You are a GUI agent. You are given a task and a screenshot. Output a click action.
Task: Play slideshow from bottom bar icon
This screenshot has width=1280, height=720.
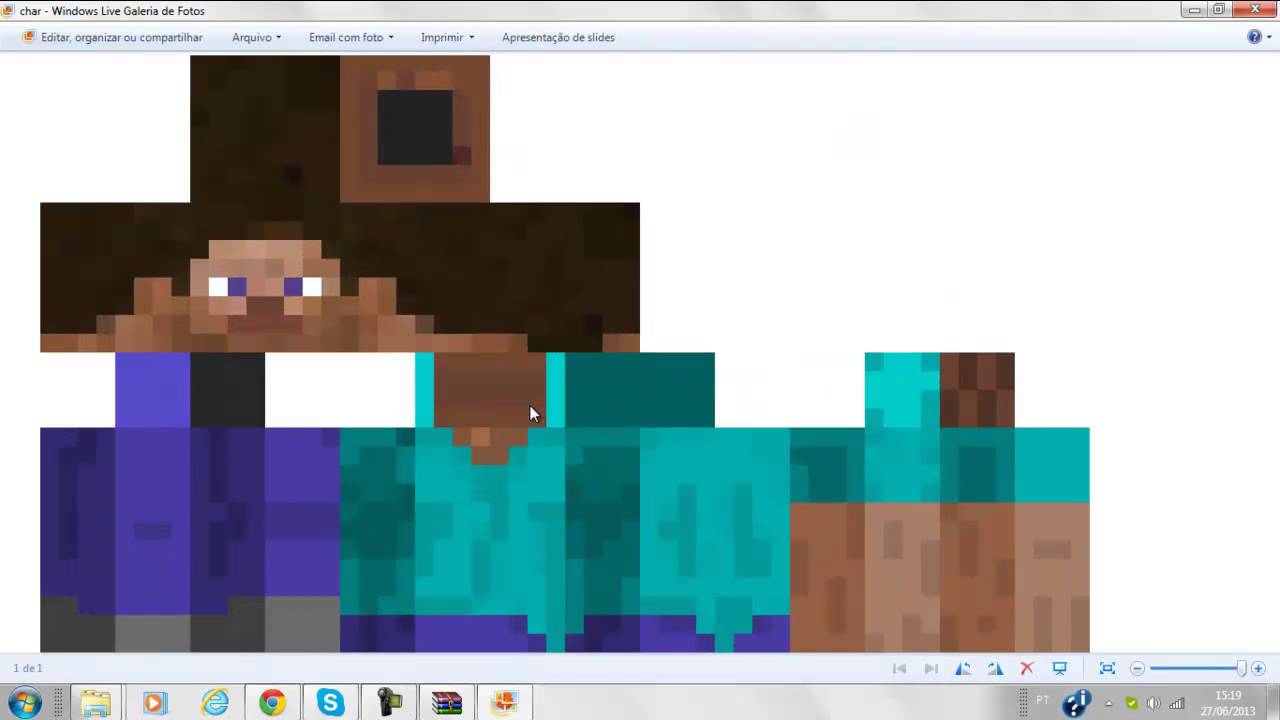[1060, 668]
